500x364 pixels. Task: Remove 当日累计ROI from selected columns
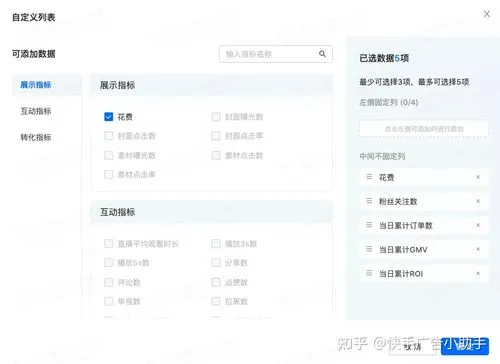coord(478,273)
